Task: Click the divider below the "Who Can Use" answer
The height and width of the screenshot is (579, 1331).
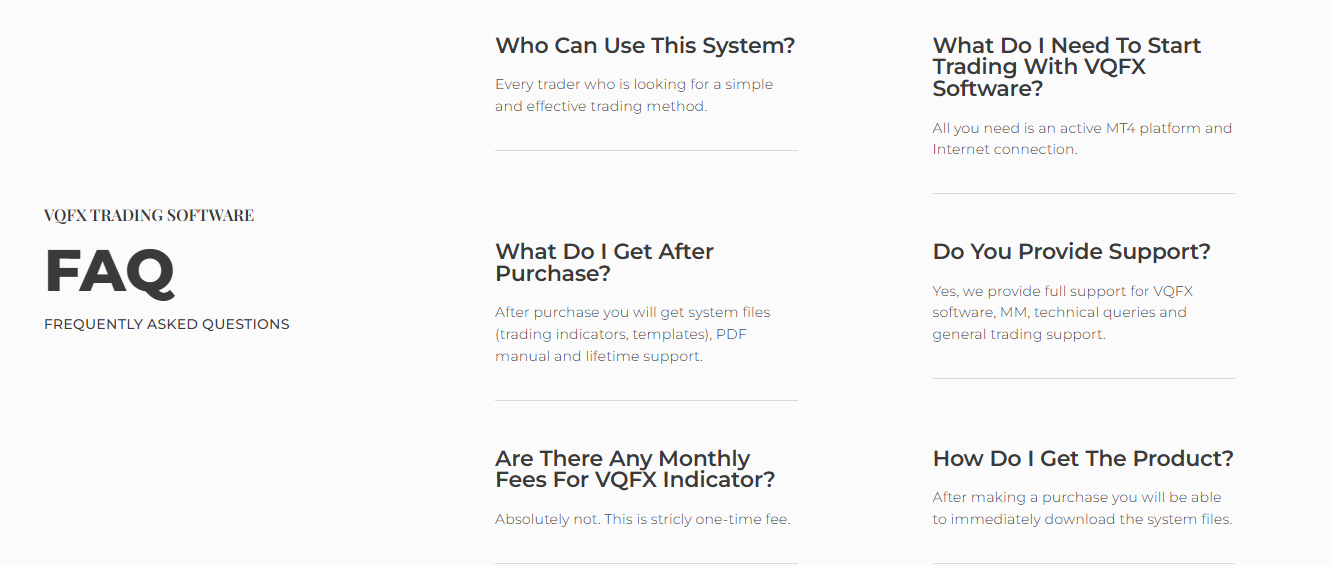Action: (646, 151)
